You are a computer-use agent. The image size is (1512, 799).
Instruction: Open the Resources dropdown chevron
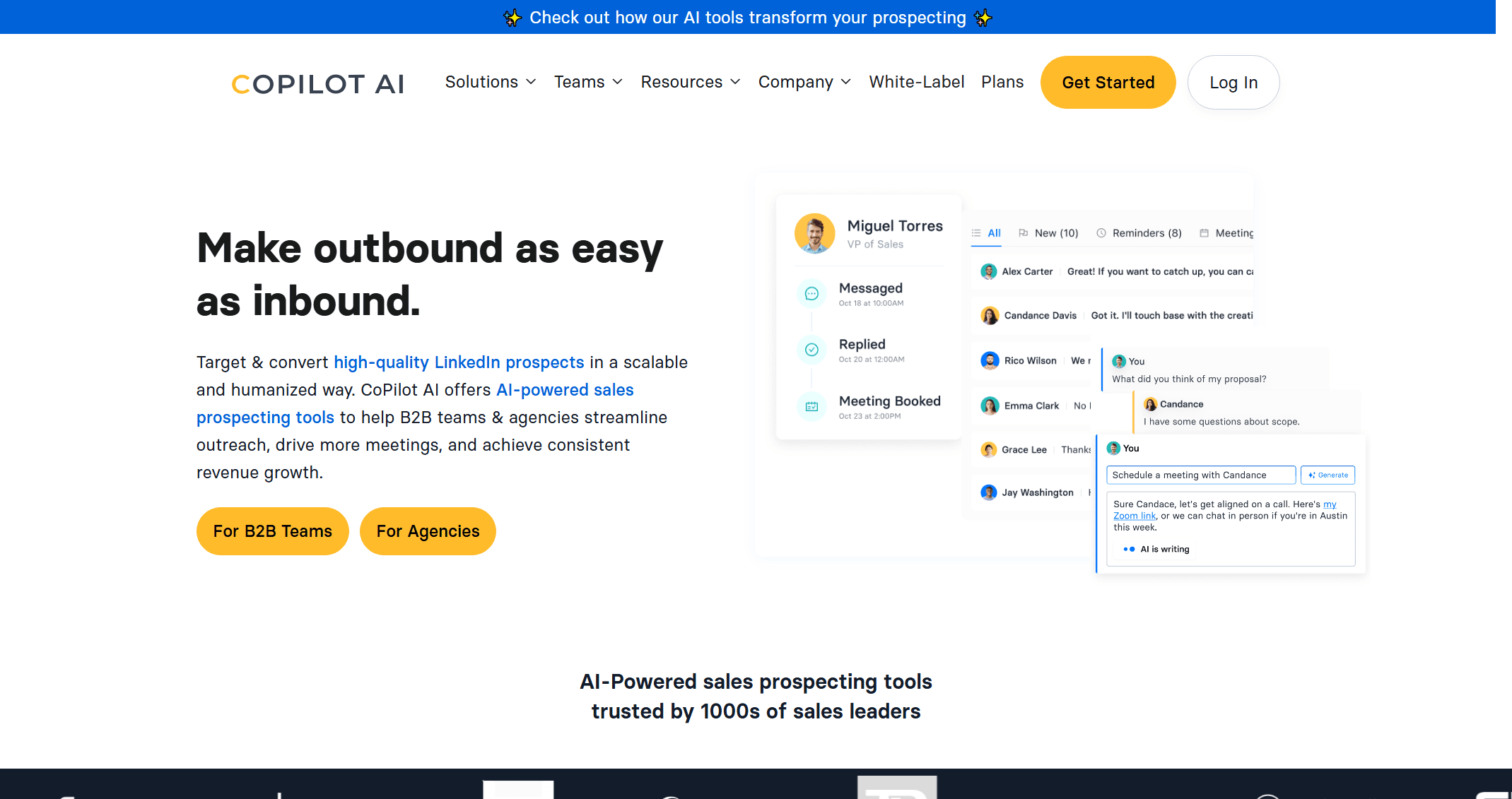[x=735, y=82]
